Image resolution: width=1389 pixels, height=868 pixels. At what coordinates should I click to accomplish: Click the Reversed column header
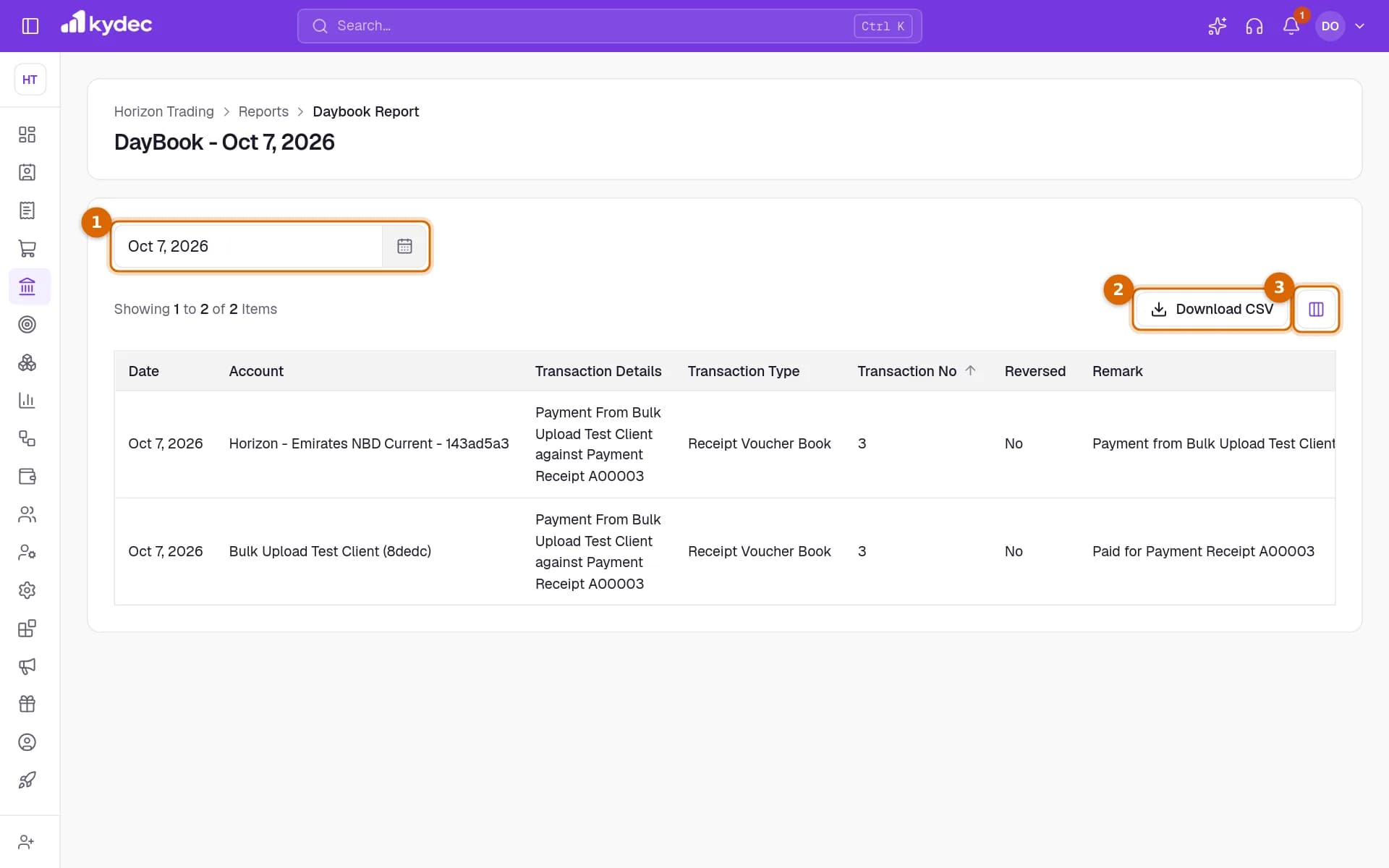click(1035, 371)
